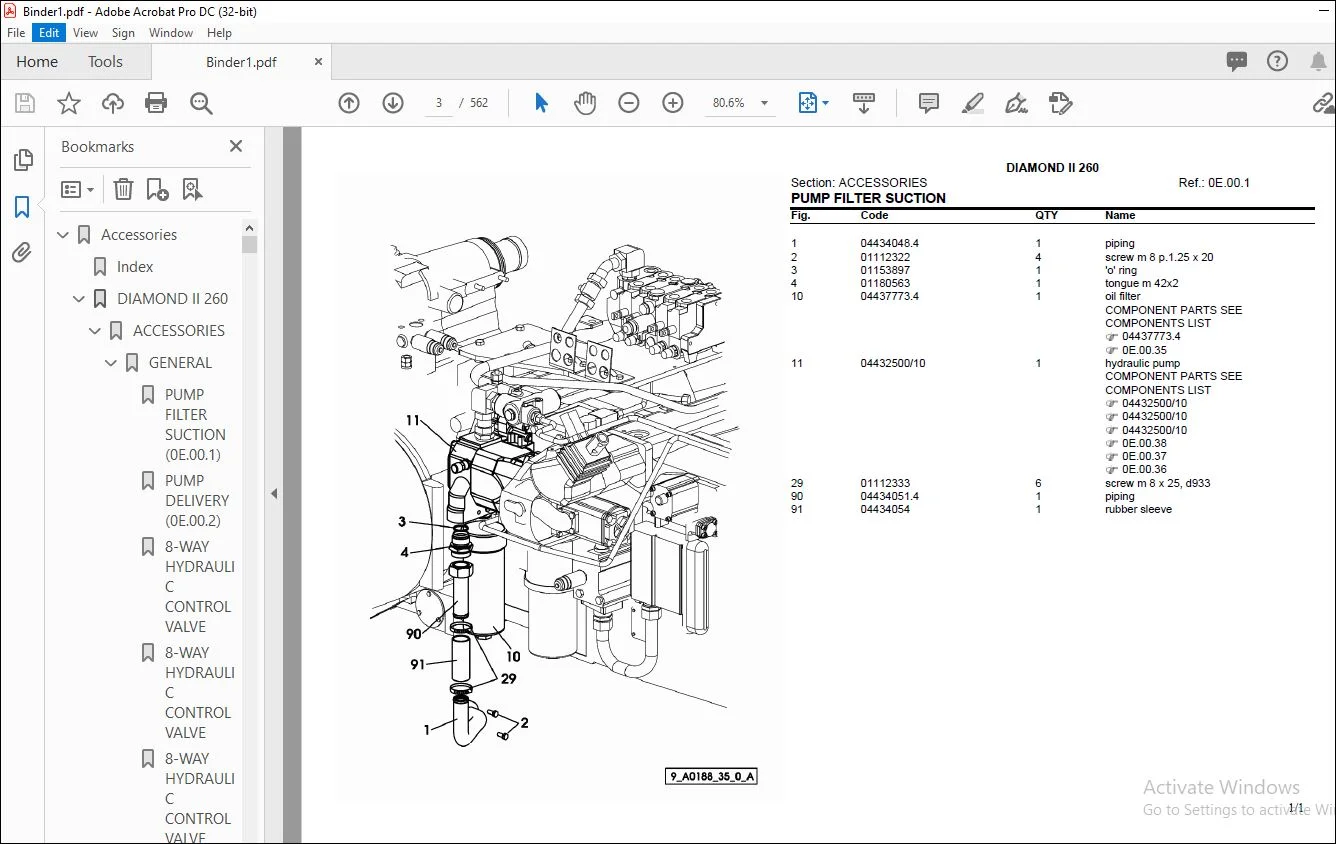Open the zoom level dropdown

(x=765, y=103)
